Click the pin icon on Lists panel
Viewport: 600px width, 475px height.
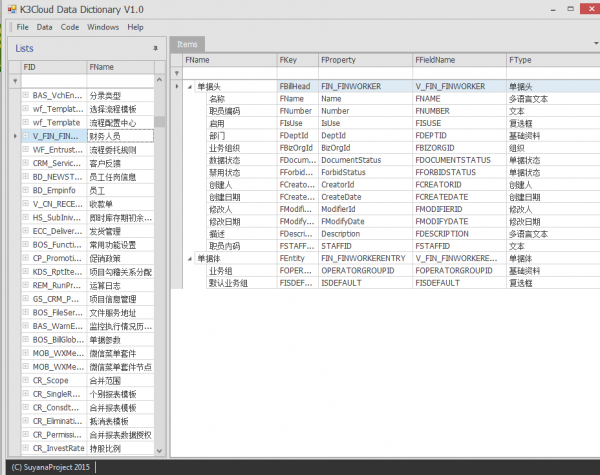pyautogui.click(x=155, y=48)
